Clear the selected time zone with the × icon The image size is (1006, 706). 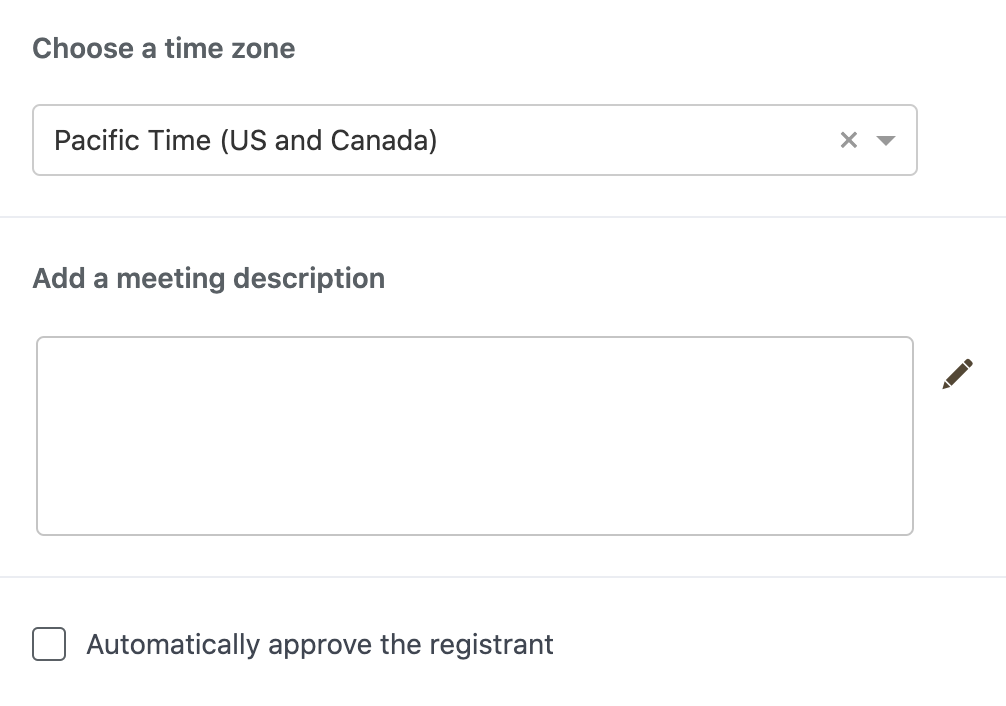(849, 140)
